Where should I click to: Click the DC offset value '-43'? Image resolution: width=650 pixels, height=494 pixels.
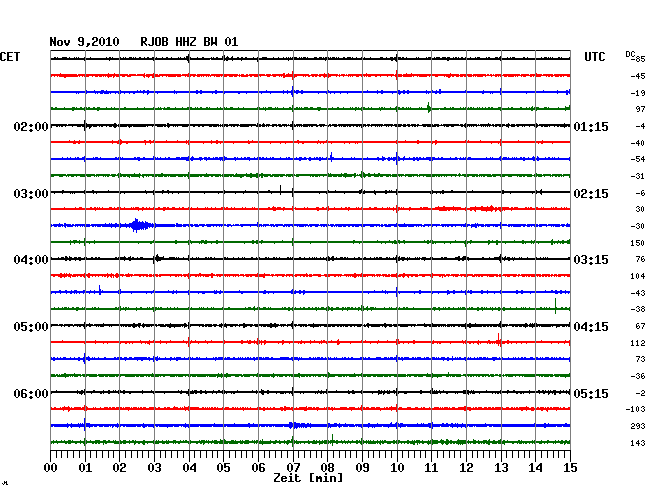pyautogui.click(x=638, y=293)
